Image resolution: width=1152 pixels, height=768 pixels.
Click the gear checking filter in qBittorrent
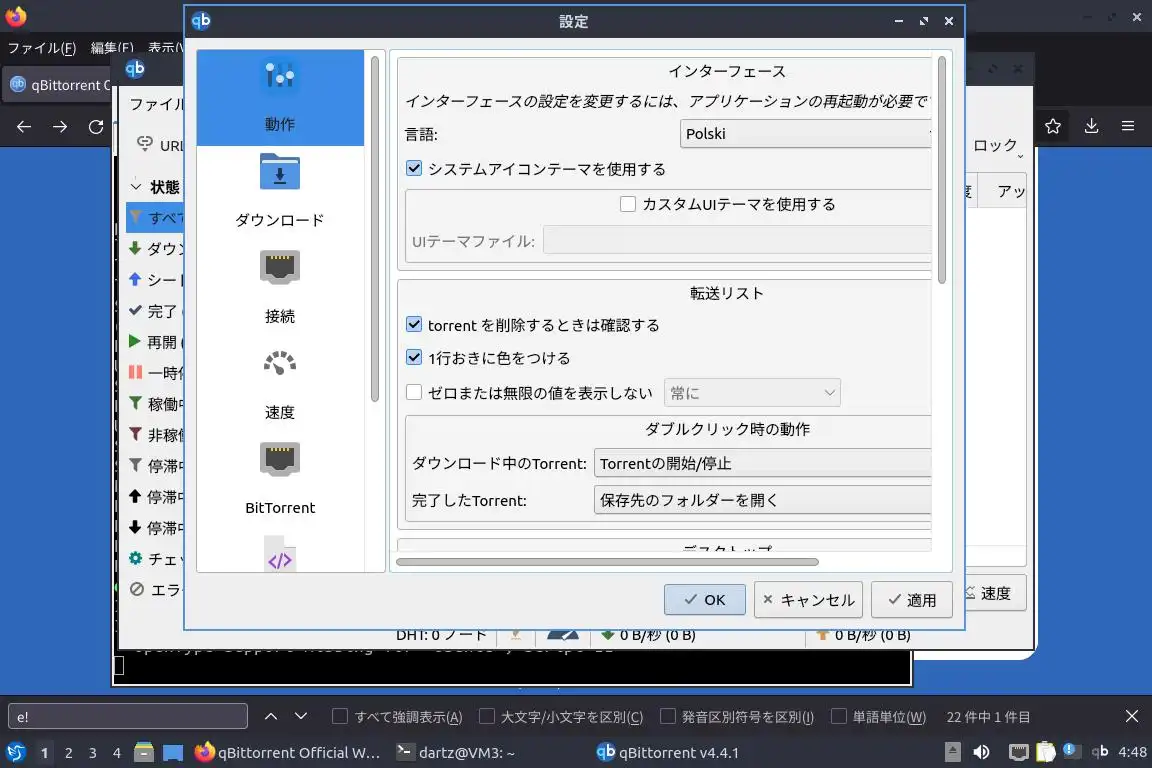pyautogui.click(x=135, y=558)
